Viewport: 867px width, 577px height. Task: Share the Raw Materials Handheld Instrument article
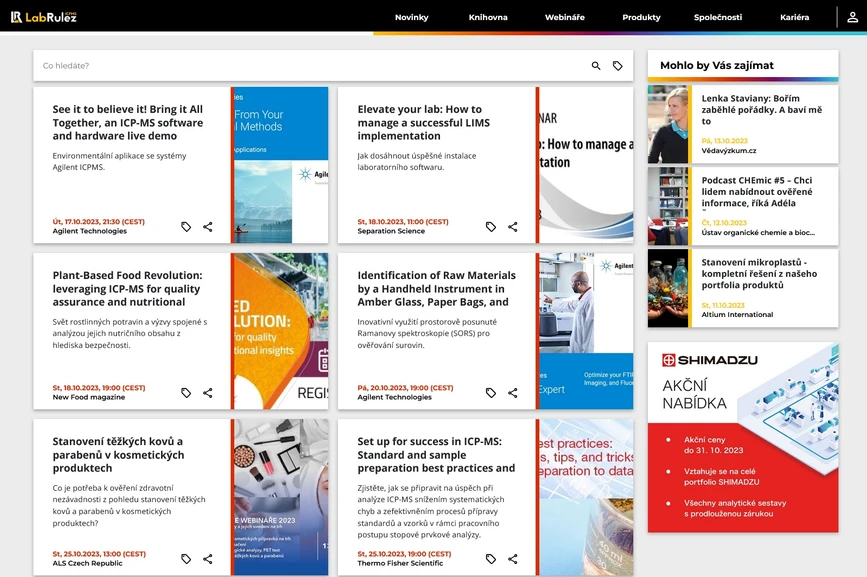(x=513, y=392)
